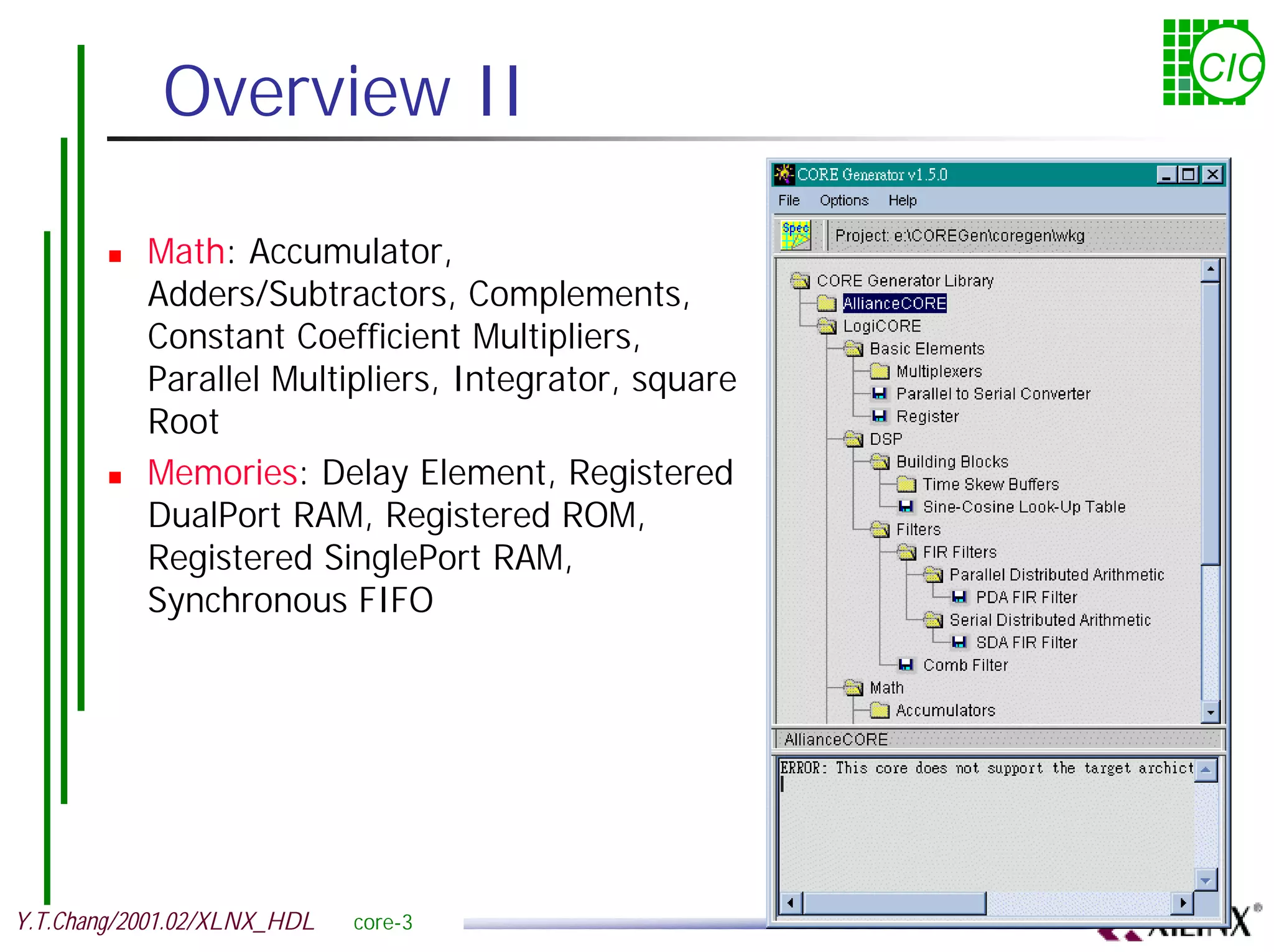Select Basic Elements in the library tree
The height and width of the screenshot is (952, 1274).
[927, 348]
